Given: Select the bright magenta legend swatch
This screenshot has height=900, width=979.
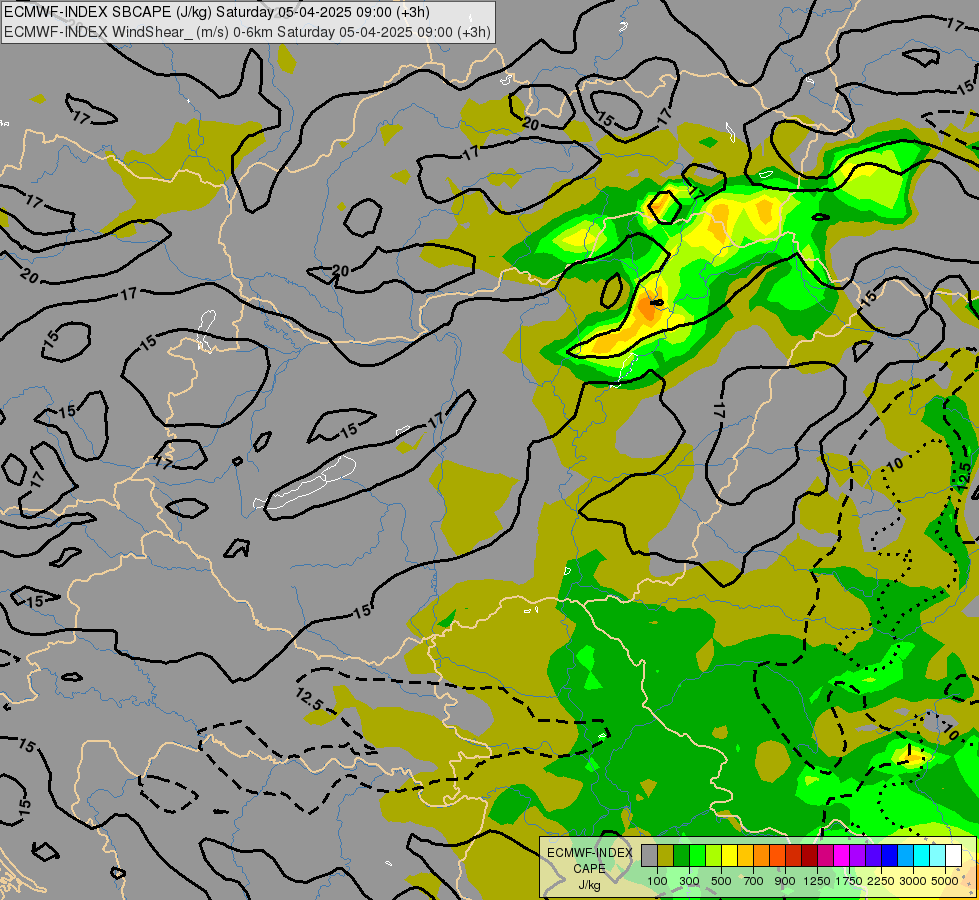Looking at the screenshot, I should [841, 855].
